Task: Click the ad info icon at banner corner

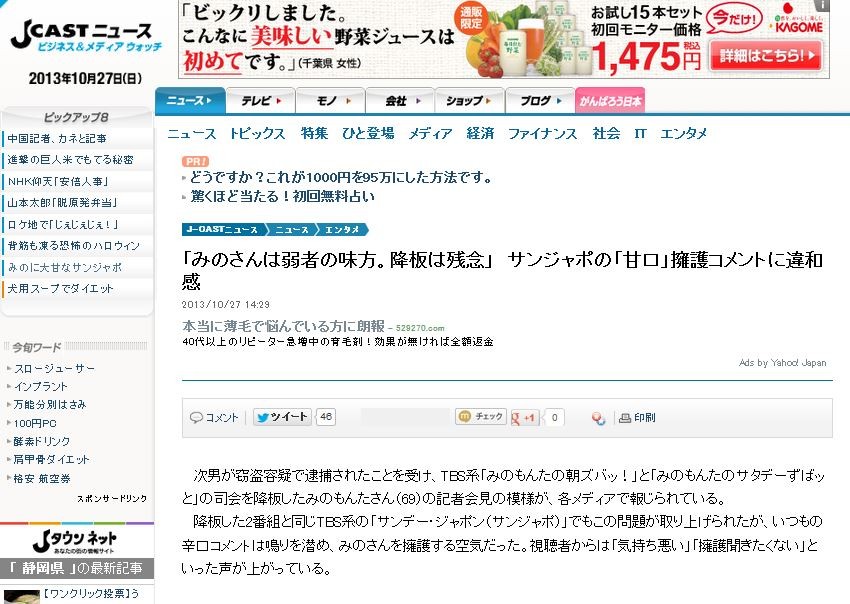Action: coord(822,5)
